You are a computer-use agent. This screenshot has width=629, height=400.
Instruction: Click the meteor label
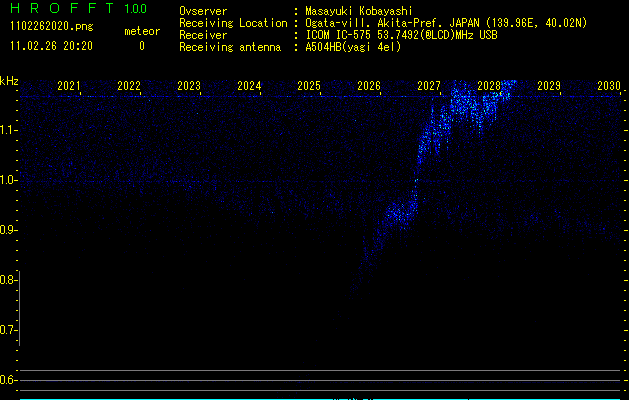click(142, 31)
